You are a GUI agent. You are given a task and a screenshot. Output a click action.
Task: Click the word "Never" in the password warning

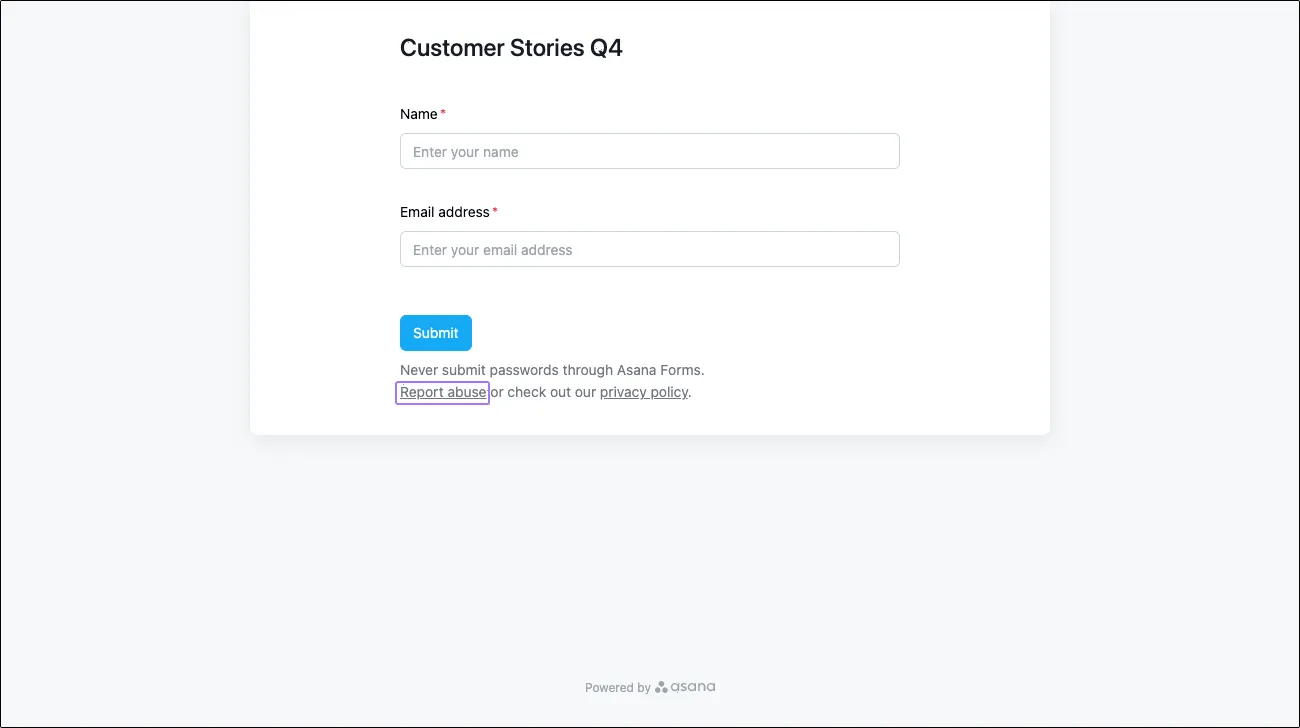click(419, 371)
